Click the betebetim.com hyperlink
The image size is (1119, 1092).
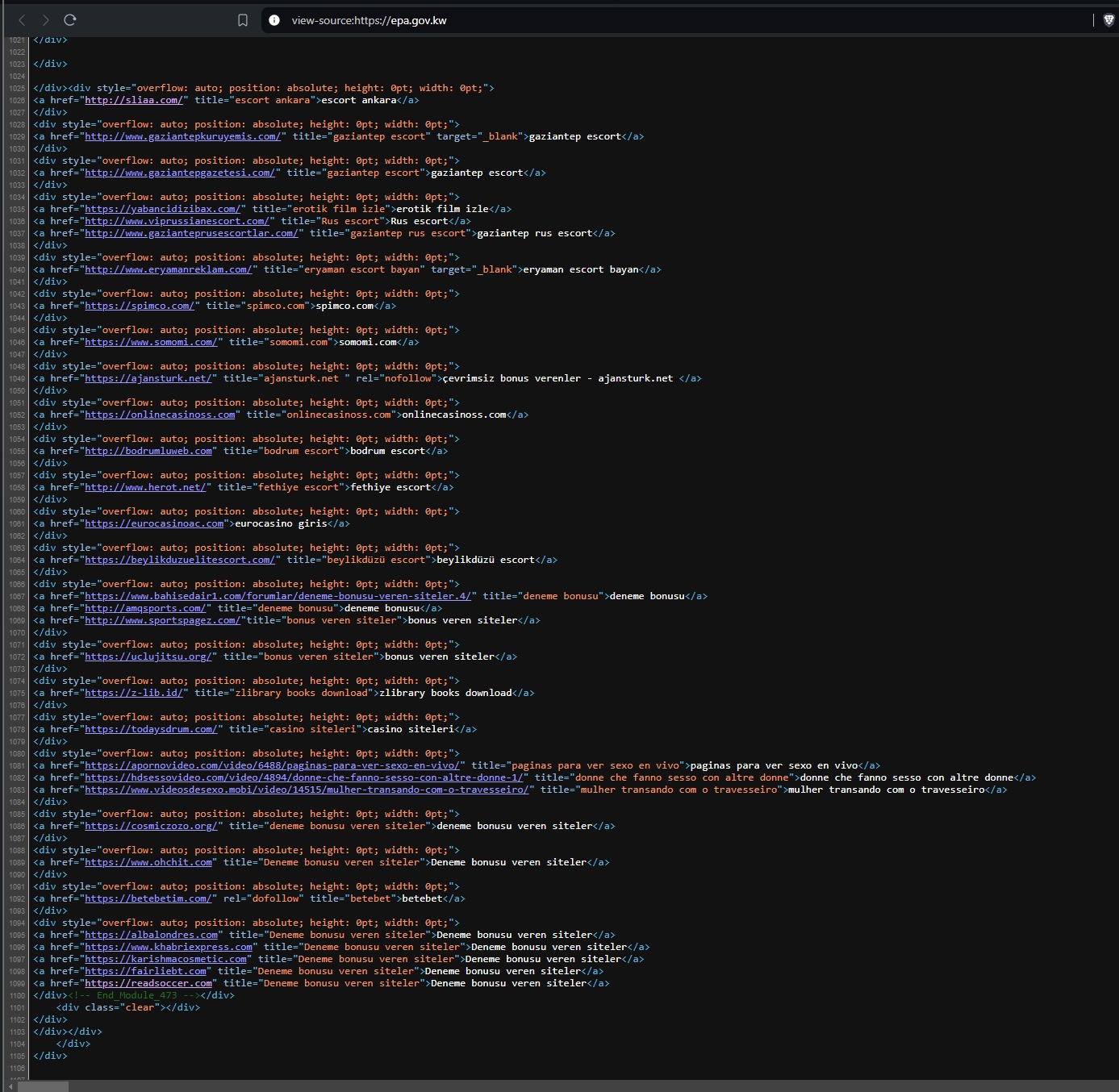click(148, 898)
